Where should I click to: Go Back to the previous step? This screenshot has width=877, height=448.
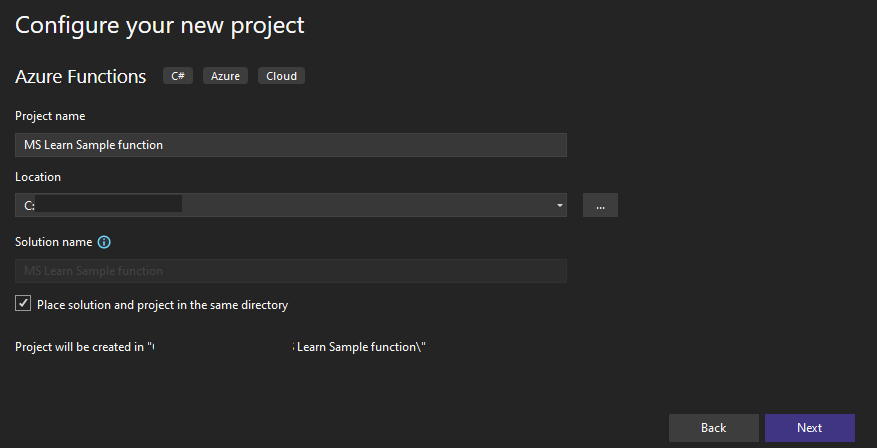[714, 428]
